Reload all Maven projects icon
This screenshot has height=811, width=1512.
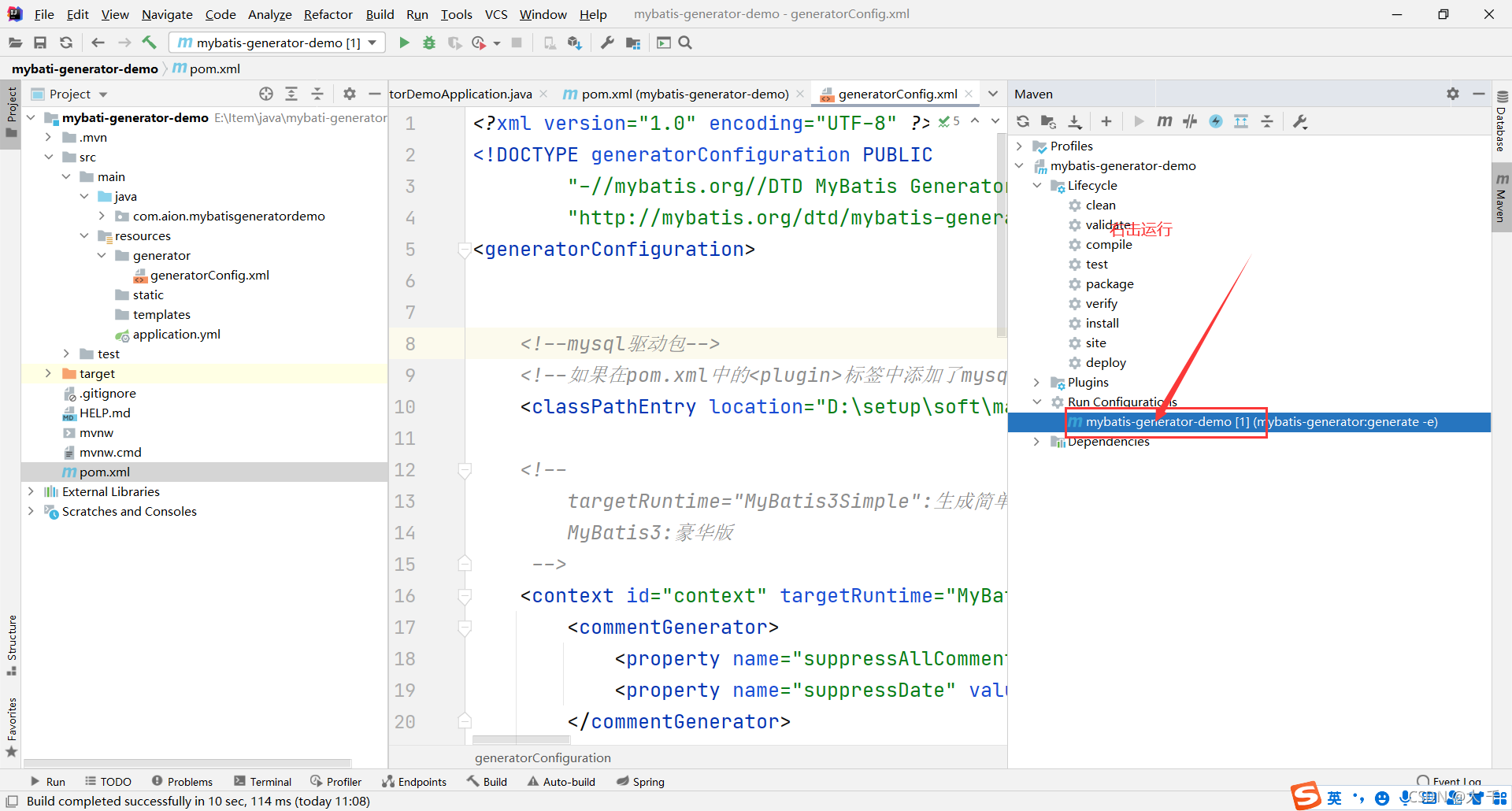(x=1023, y=121)
